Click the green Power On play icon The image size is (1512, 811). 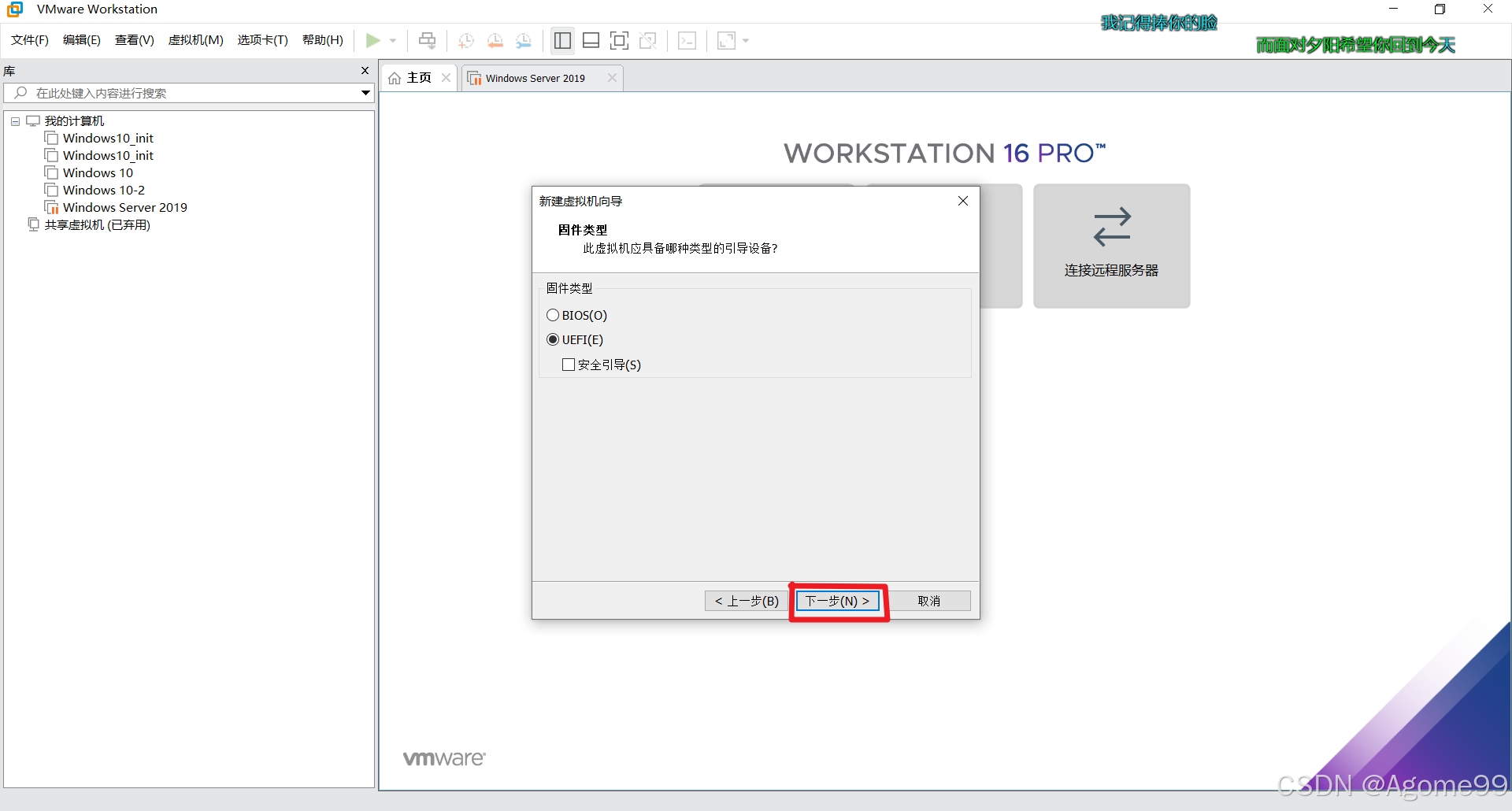click(x=373, y=40)
